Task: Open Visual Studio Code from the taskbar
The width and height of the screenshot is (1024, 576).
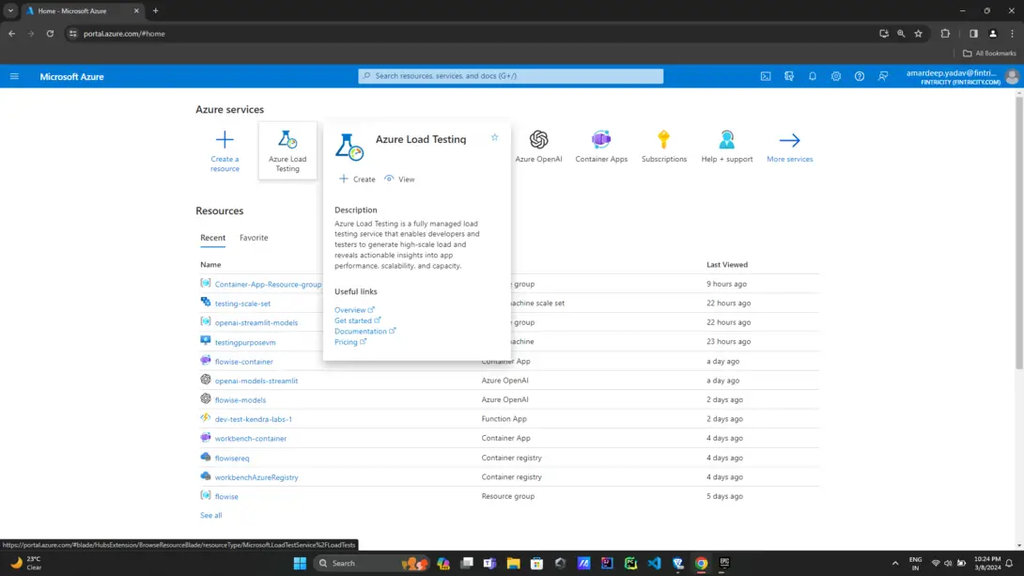Action: (654, 563)
